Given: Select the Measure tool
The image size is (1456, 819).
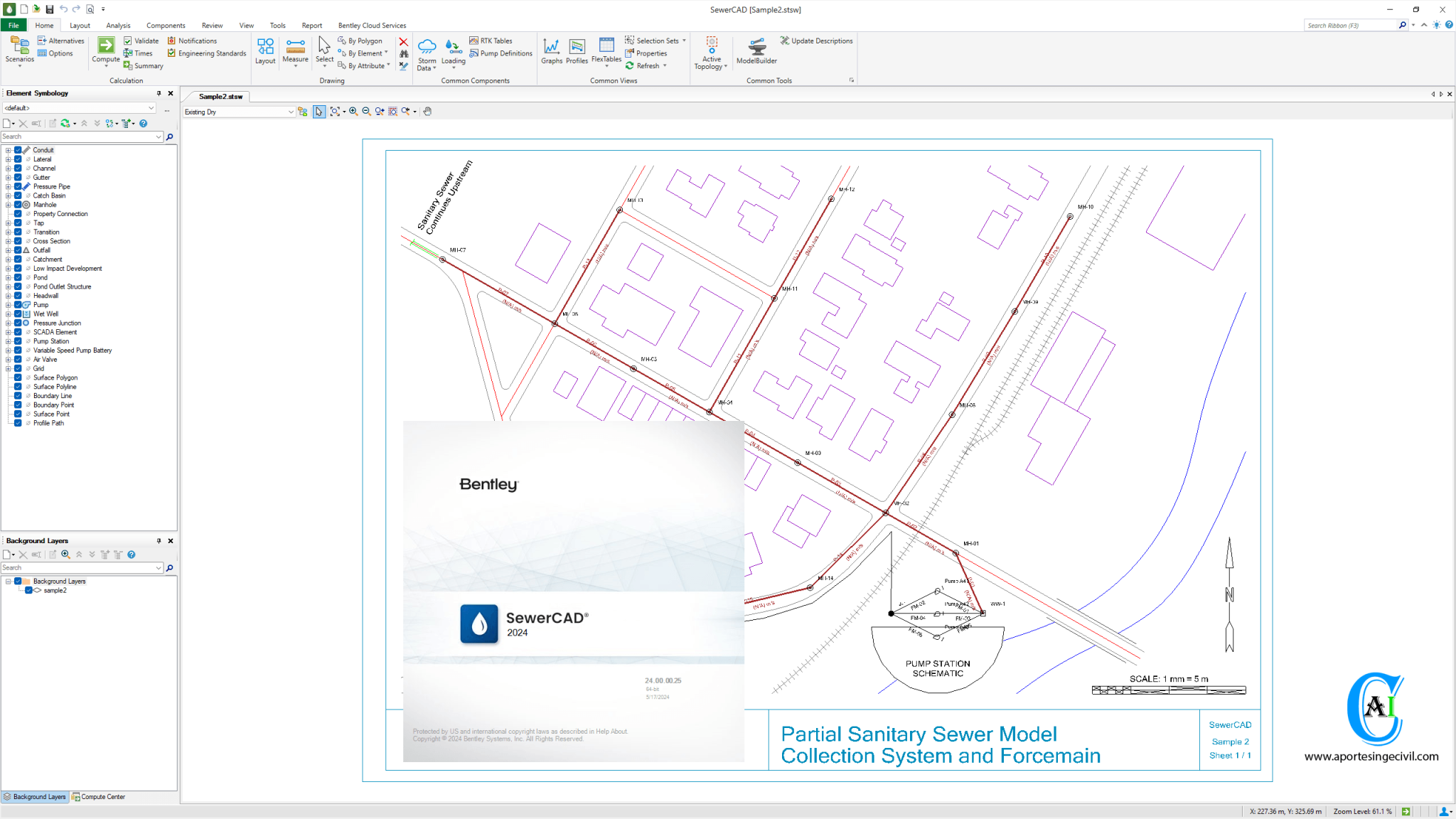Looking at the screenshot, I should click(x=295, y=48).
